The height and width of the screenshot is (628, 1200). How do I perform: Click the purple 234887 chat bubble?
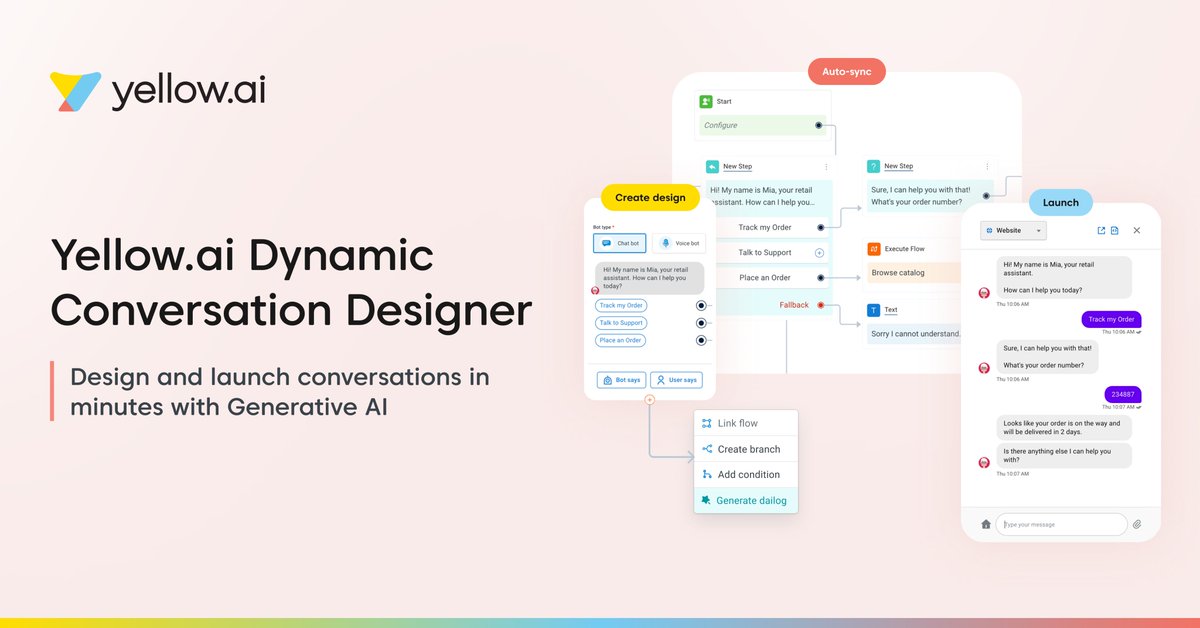pos(1123,395)
